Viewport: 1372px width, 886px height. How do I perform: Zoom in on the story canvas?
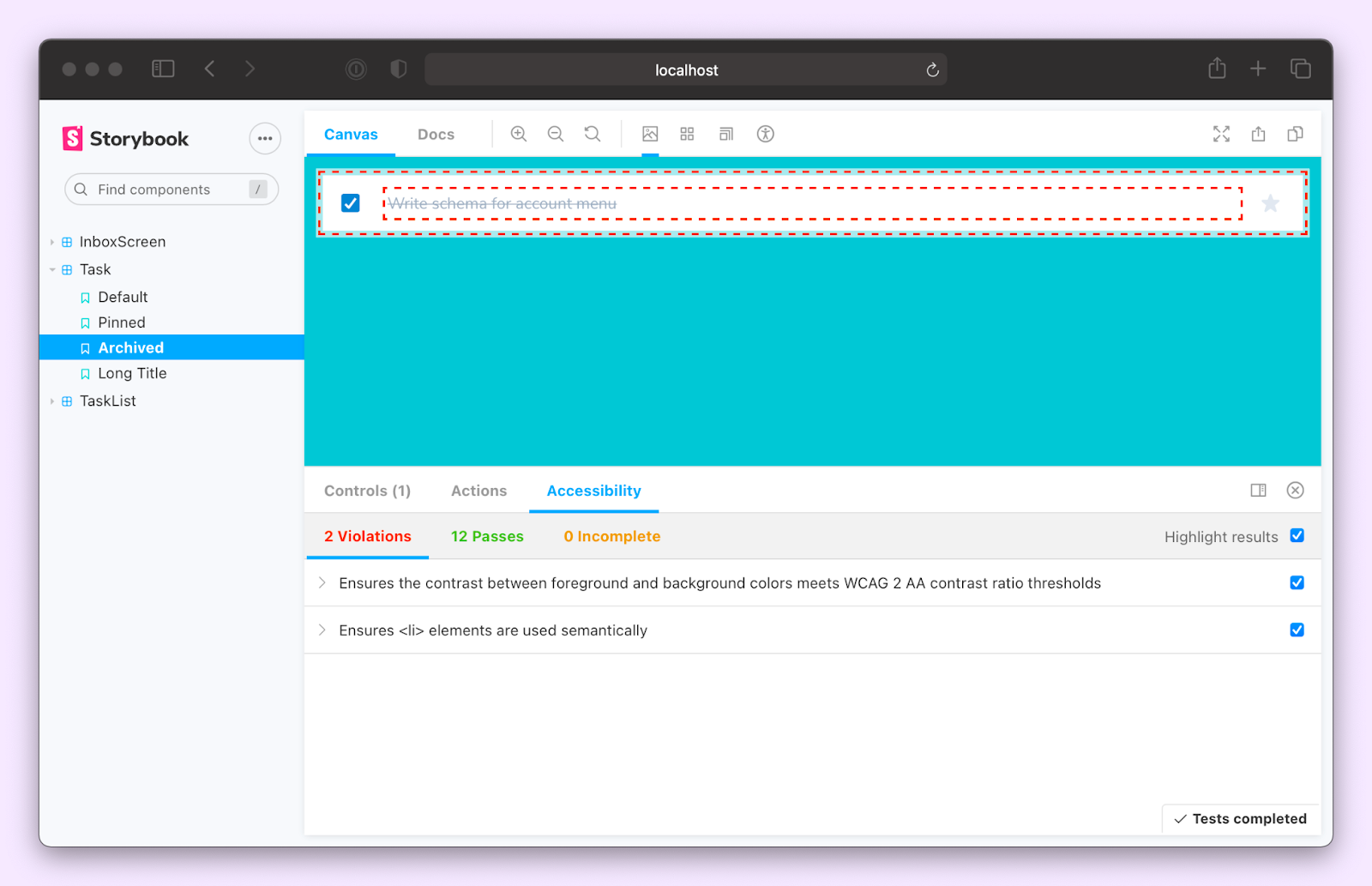[x=519, y=134]
